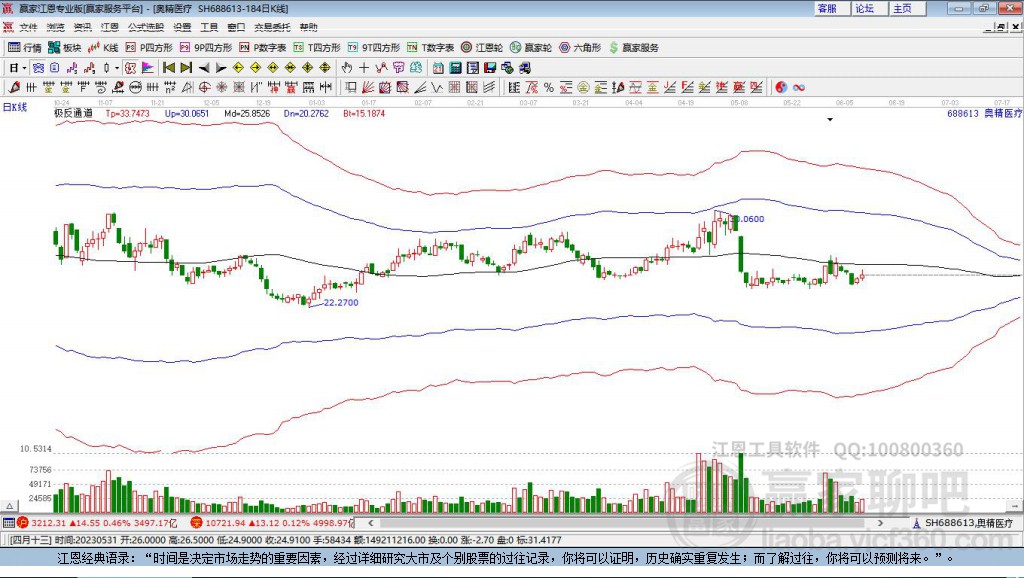Jump to last bar with skip-right arrow

(186, 68)
